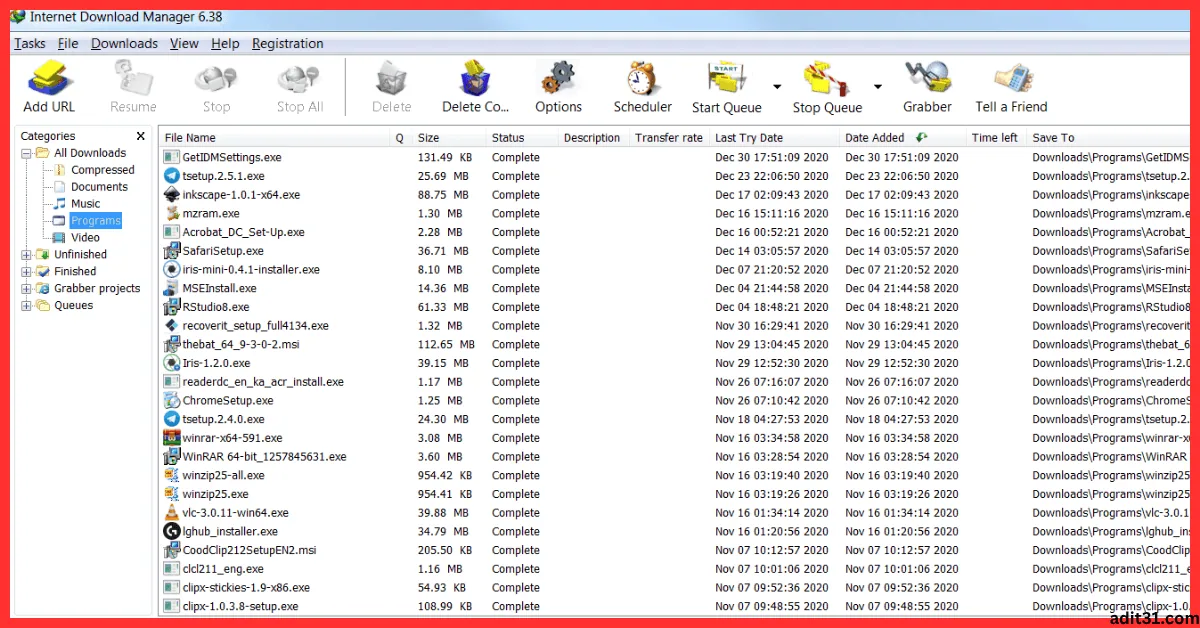Open the View menu
Image resolution: width=1200 pixels, height=628 pixels.
(x=184, y=43)
